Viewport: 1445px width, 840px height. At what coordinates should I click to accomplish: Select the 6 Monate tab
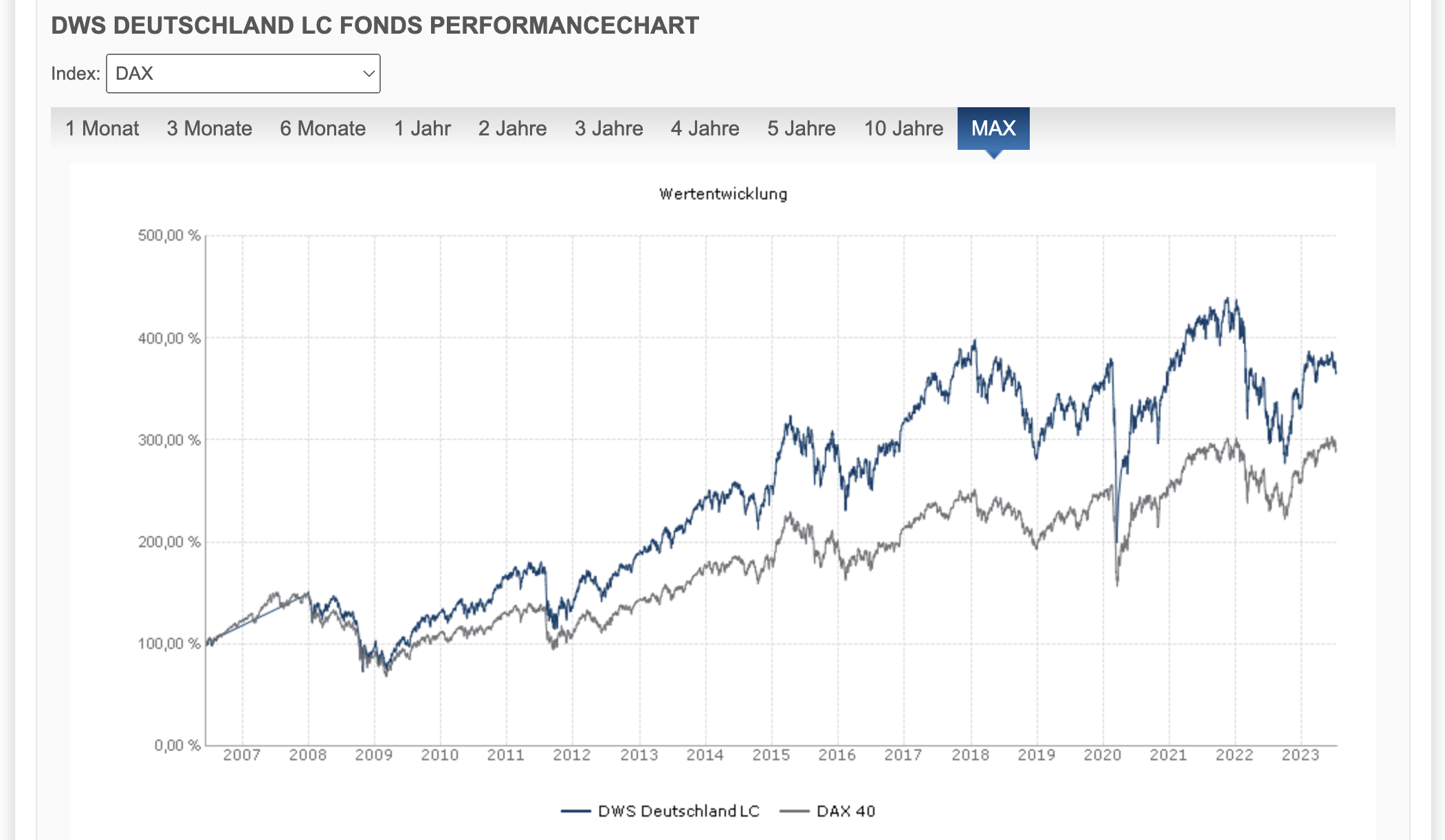click(x=322, y=129)
